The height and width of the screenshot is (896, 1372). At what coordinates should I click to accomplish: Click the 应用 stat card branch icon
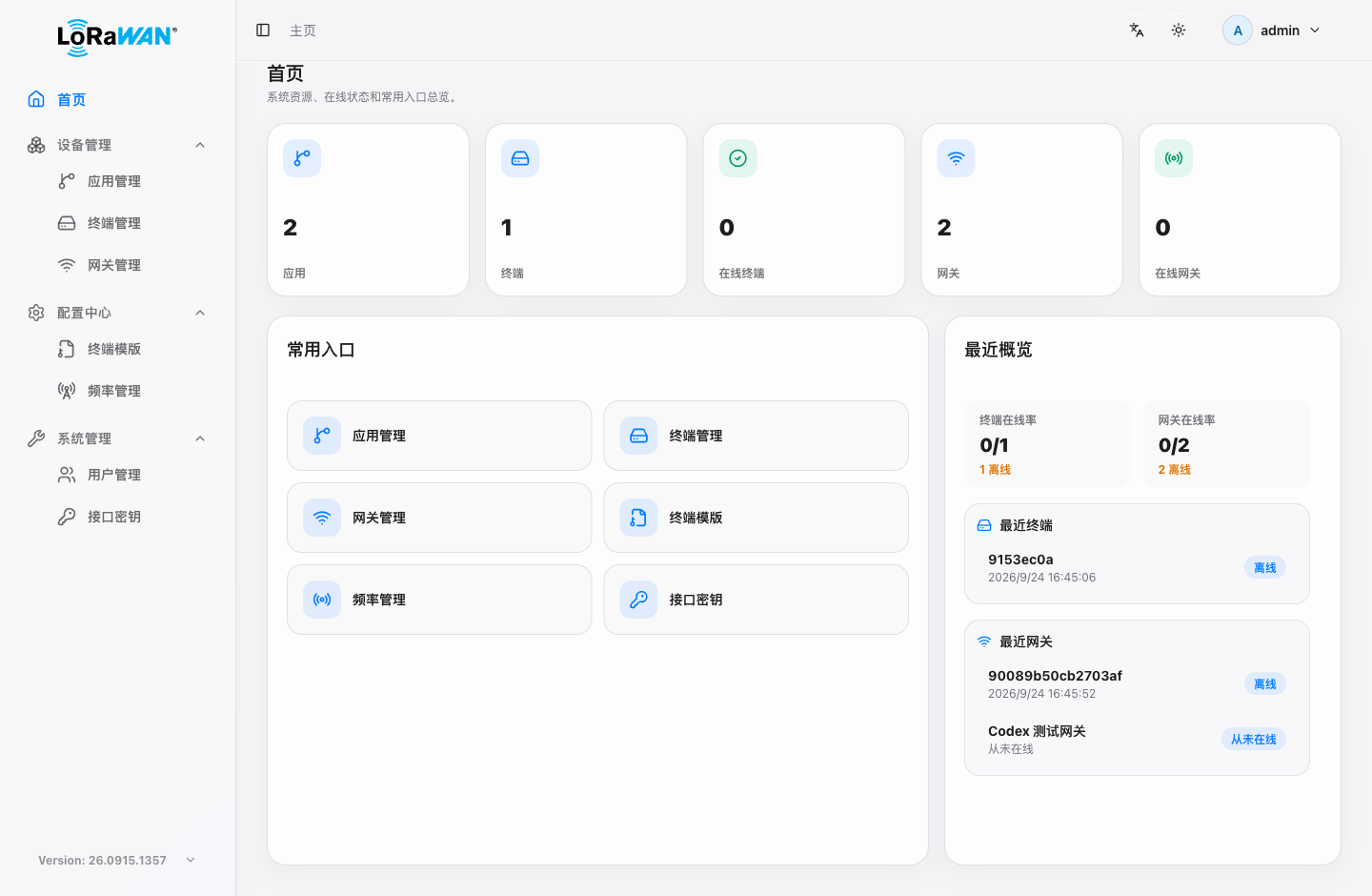pos(302,158)
